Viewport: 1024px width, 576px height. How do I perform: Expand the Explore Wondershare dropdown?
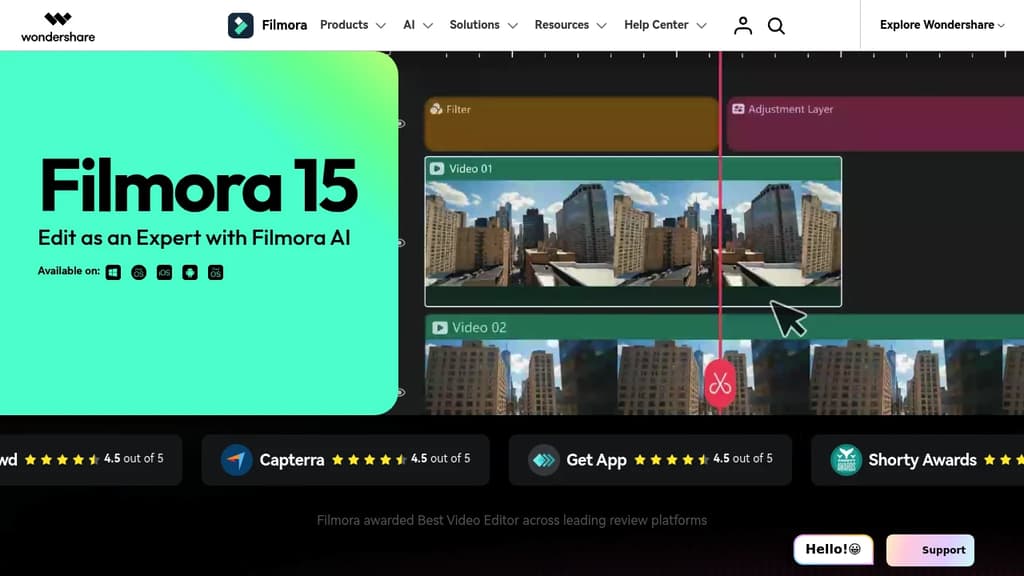click(942, 25)
